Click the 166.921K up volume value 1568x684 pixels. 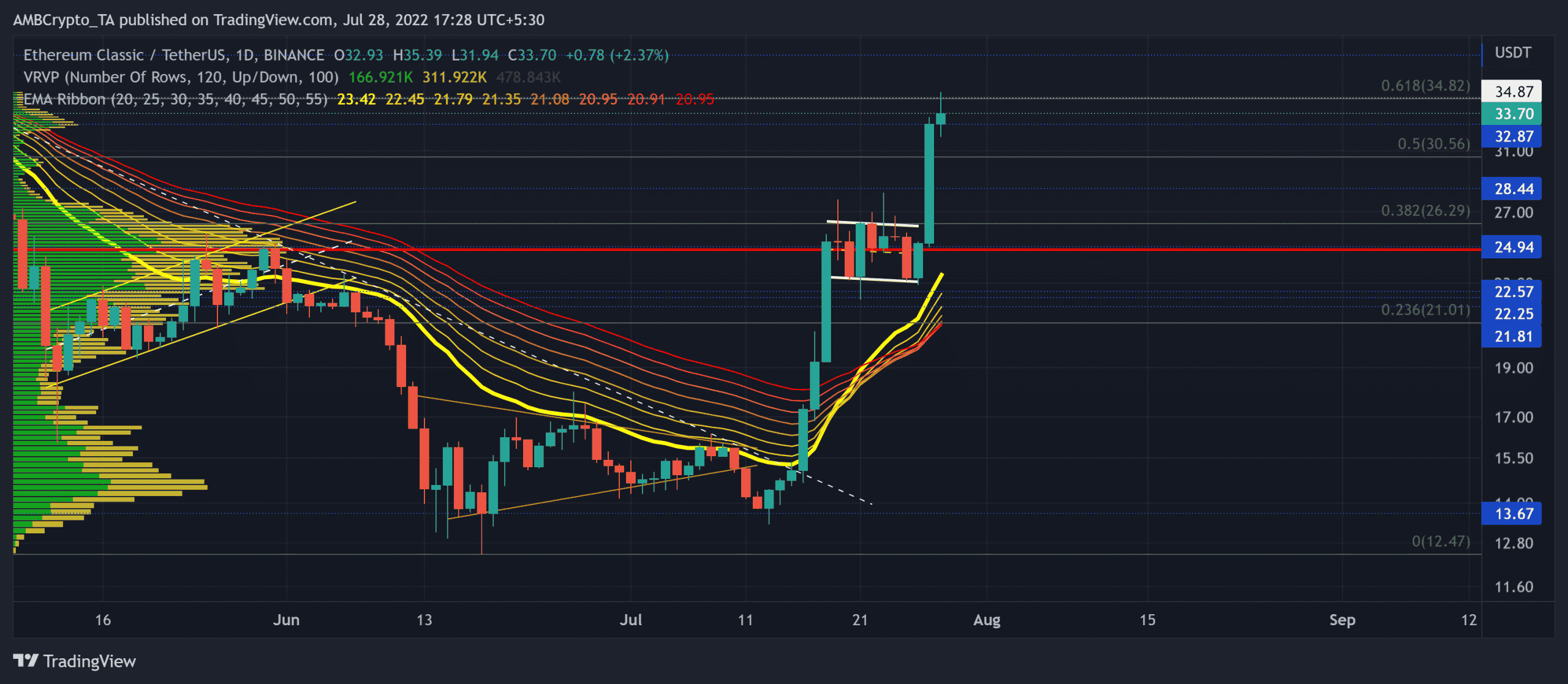pos(380,77)
